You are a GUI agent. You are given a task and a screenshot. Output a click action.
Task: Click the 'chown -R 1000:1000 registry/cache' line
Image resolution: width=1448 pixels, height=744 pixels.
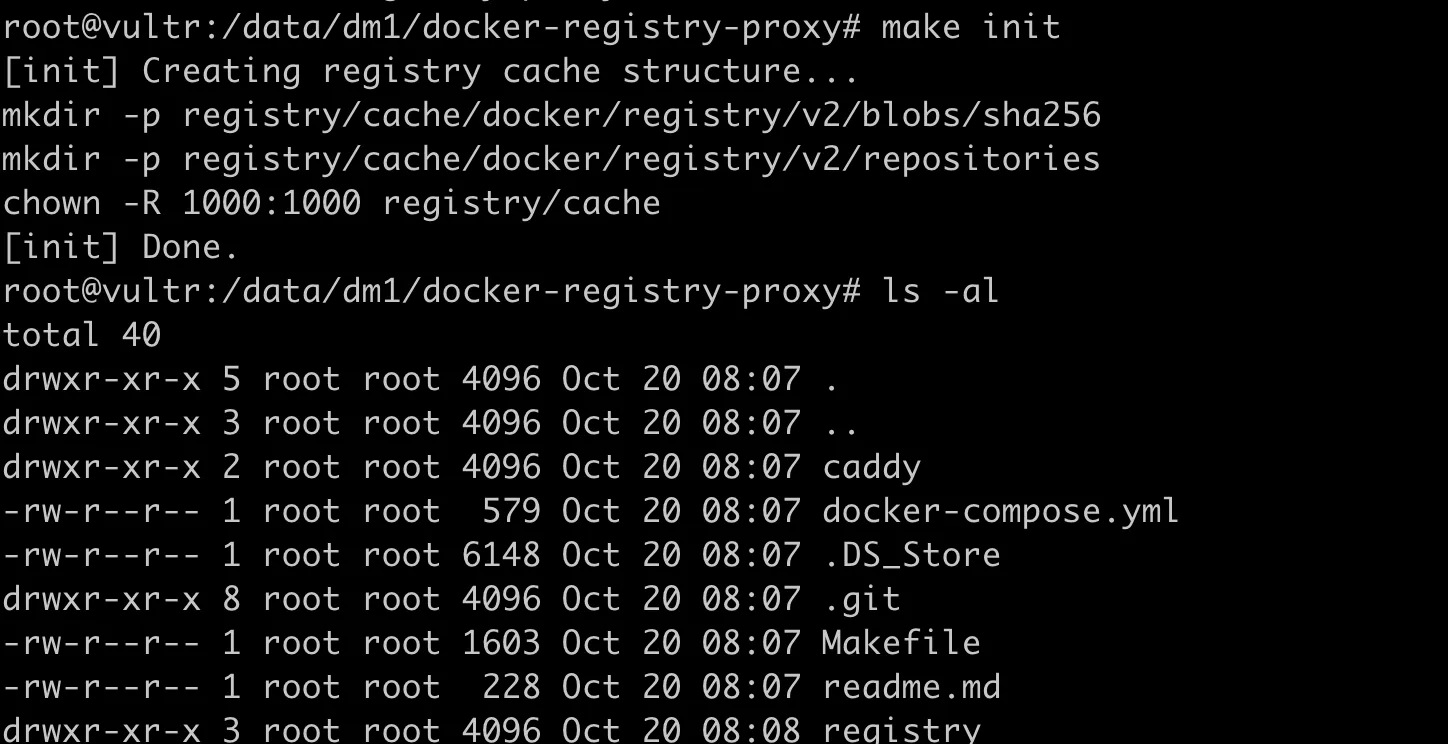331,203
